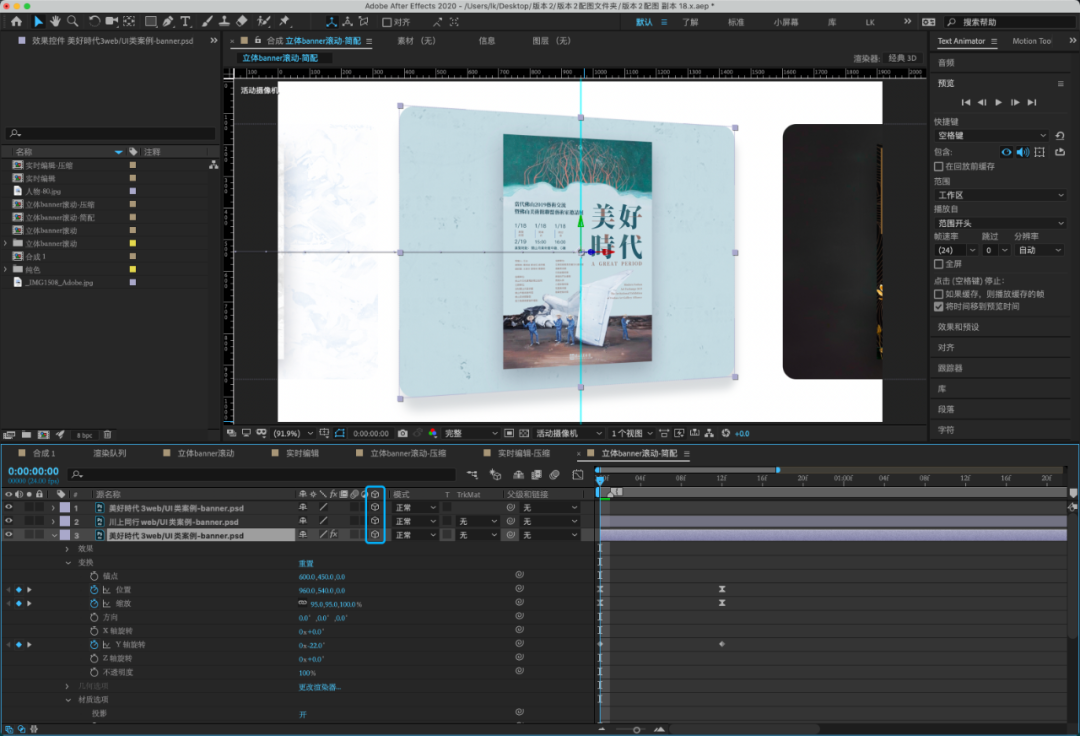
Task: Enable the 全屏 checkbox in preview panel
Action: [x=938, y=264]
